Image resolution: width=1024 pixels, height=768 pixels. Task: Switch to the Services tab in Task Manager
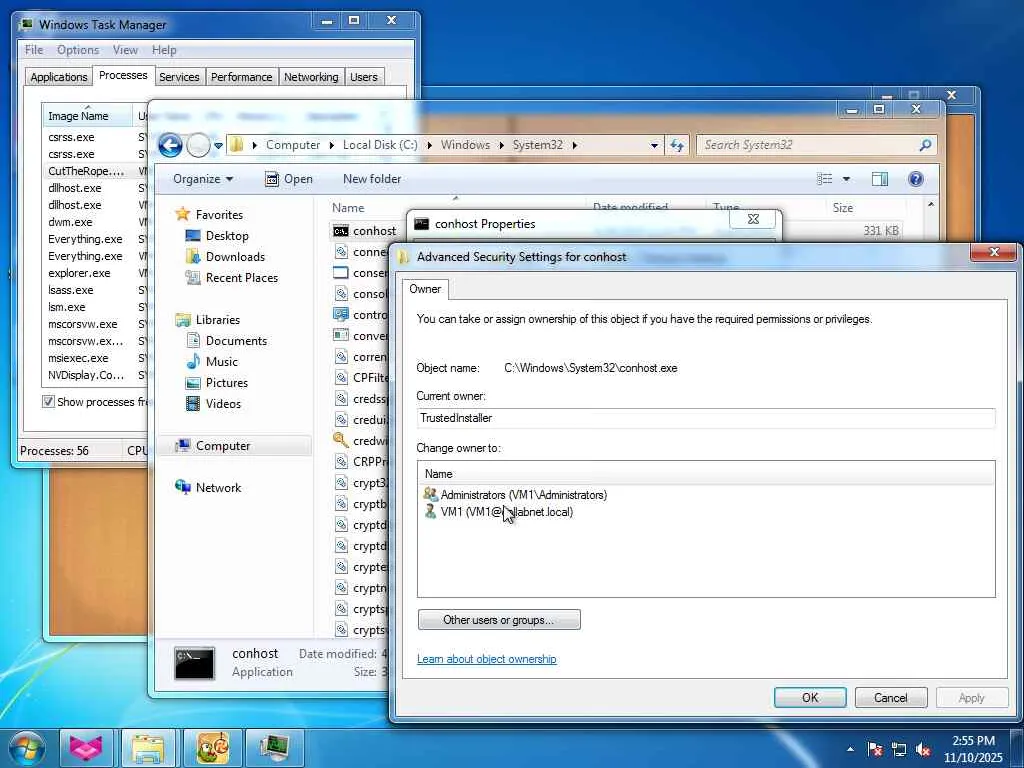pyautogui.click(x=179, y=77)
